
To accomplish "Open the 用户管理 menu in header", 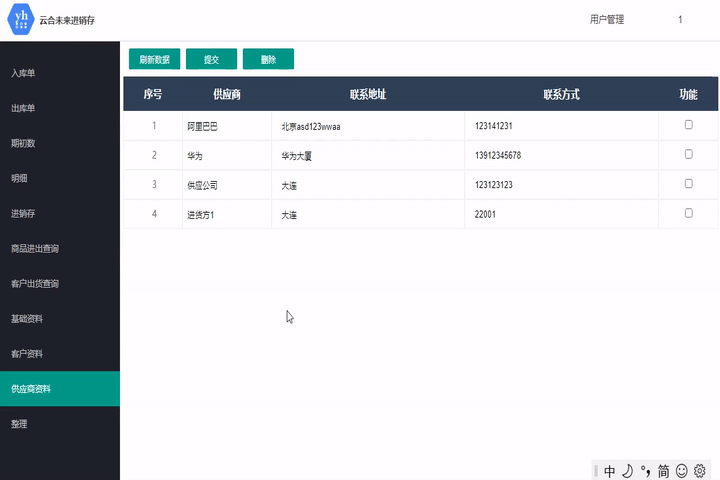I will tap(607, 19).
